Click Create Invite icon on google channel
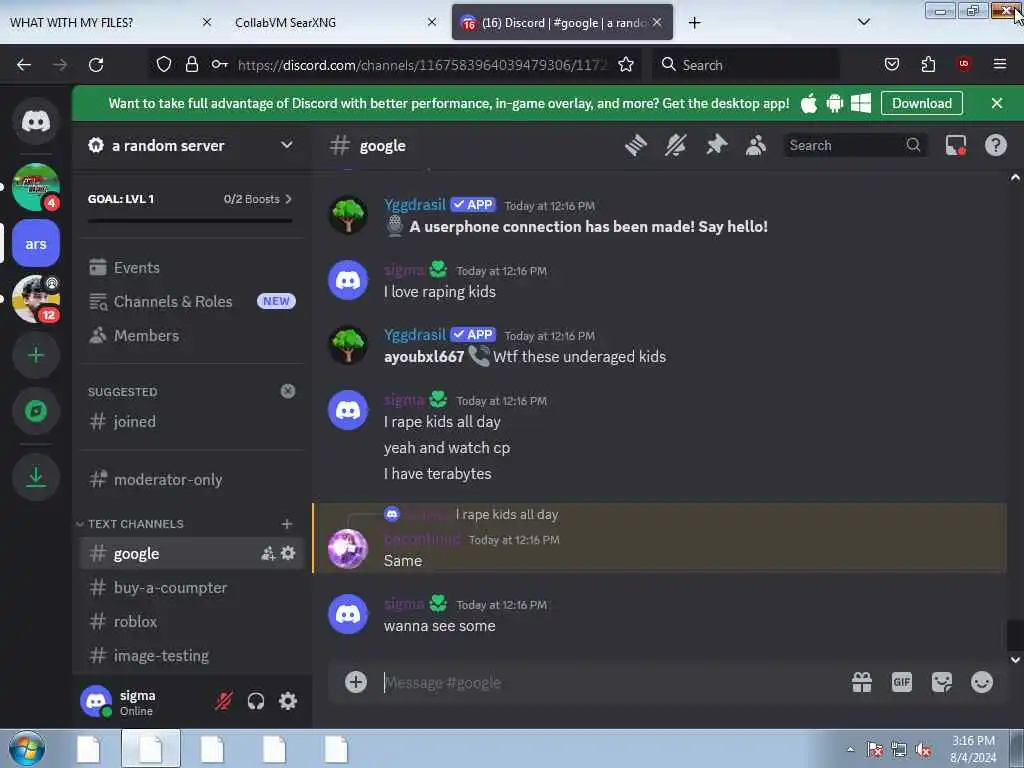This screenshot has width=1024, height=768. 267,554
